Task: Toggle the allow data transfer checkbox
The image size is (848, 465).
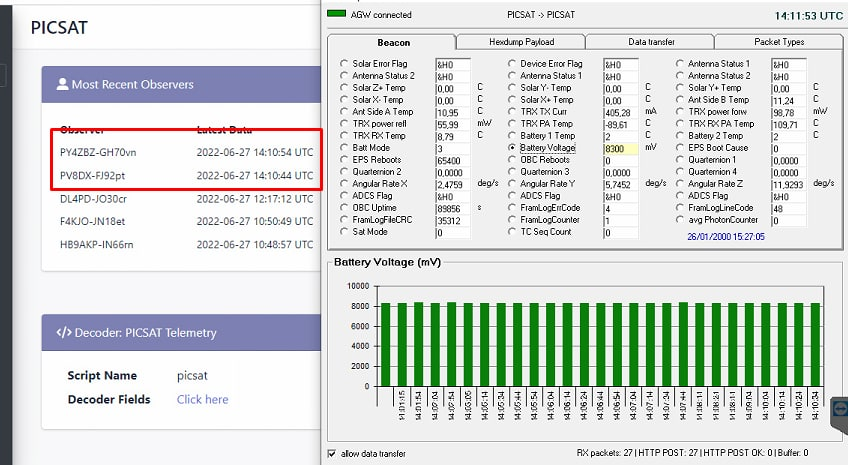Action: coord(332,453)
